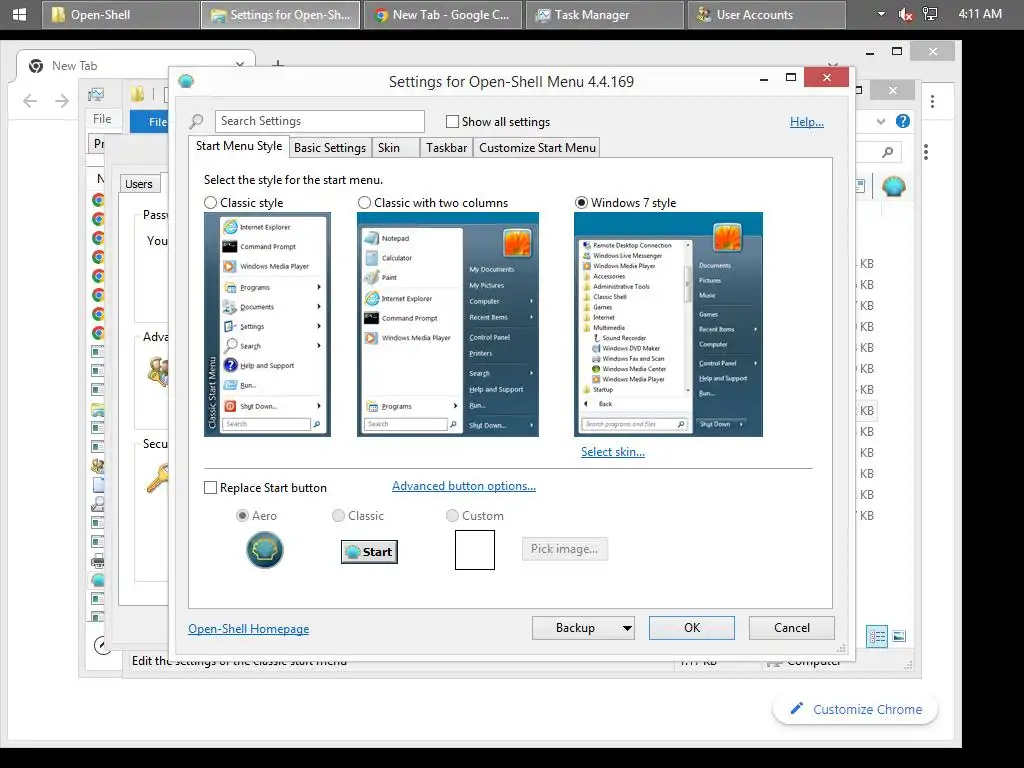
Task: Click the Windows Start button in the taskbar
Action: (x=19, y=14)
